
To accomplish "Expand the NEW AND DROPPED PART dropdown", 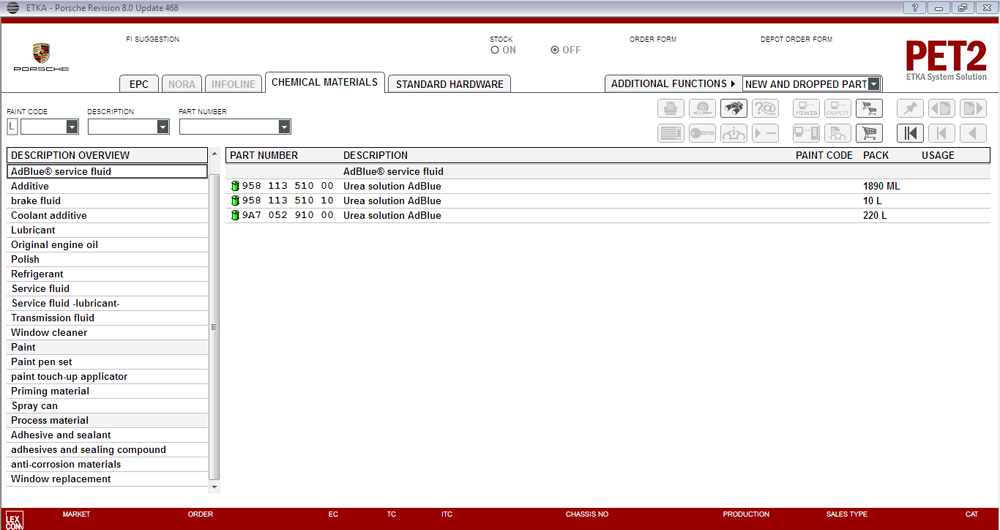I will point(874,84).
